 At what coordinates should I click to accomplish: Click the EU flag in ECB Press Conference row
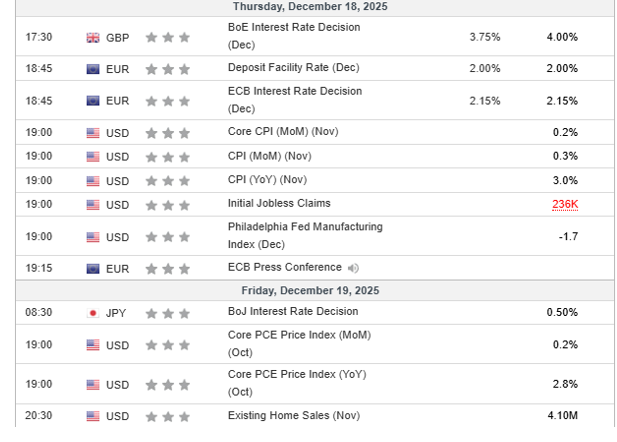[93, 269]
